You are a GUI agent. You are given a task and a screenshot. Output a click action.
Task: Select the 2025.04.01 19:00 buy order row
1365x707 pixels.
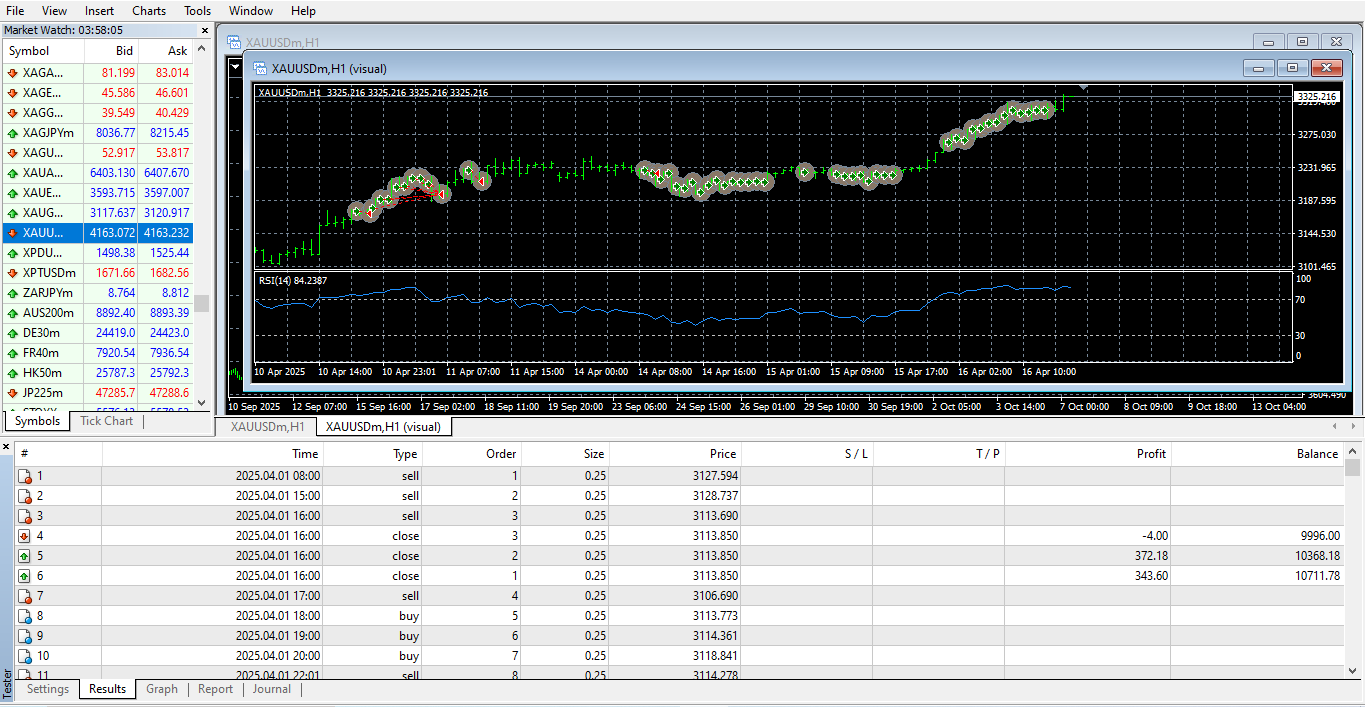point(400,636)
